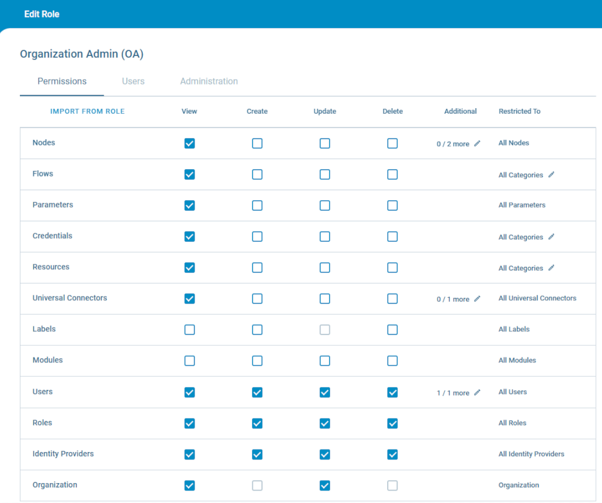Screen dimensions: 602x503
Task: Edit Credentials category restriction pencil icon
Action: [551, 237]
